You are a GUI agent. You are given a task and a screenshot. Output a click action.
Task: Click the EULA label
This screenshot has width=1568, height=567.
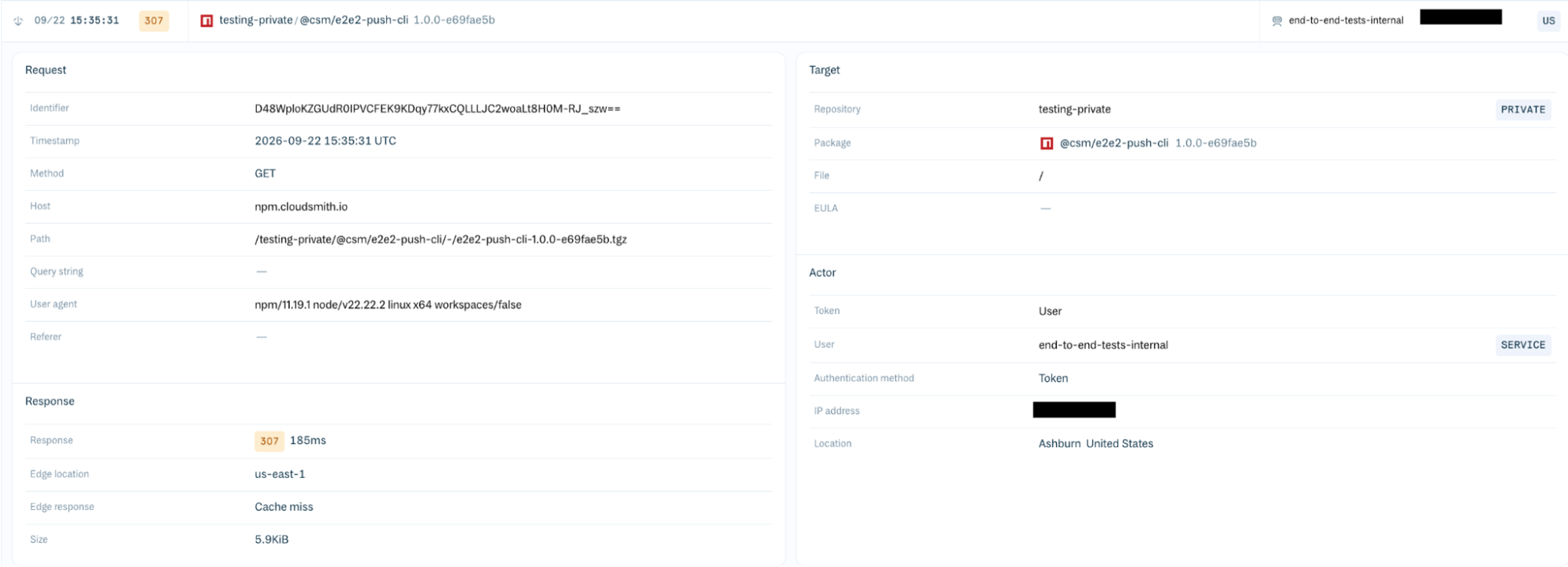coord(826,209)
